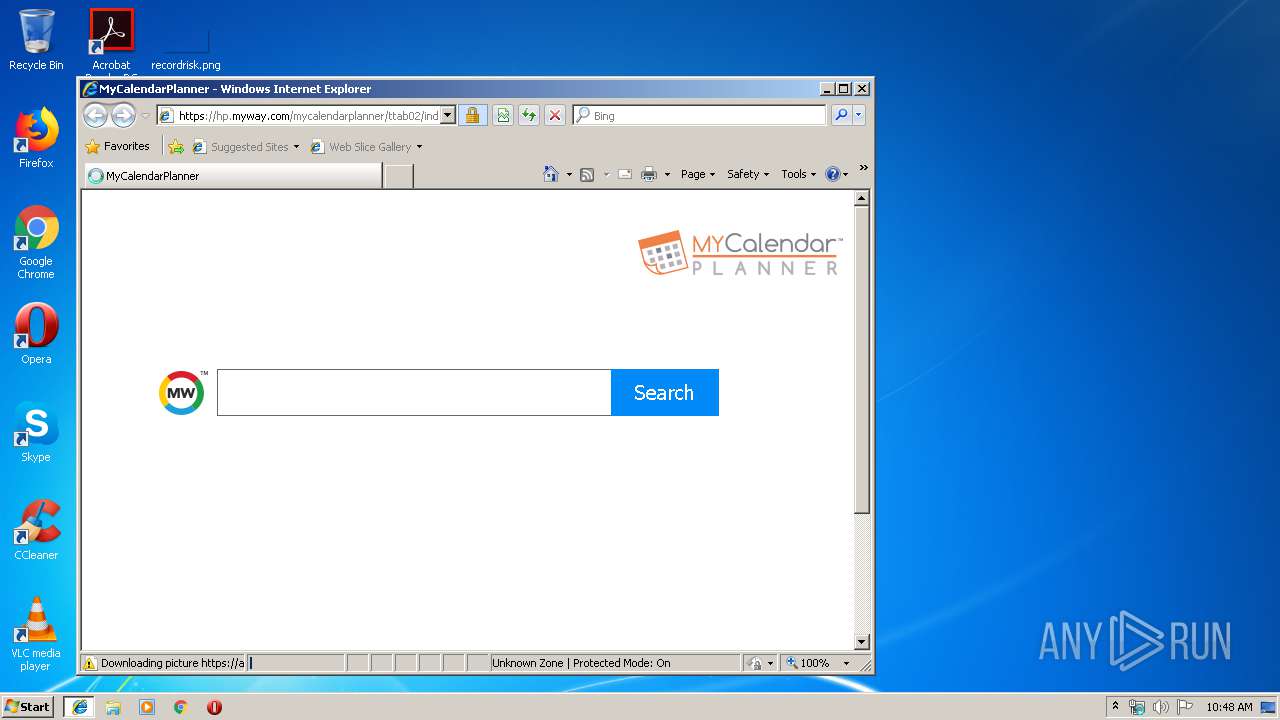Open Windows Media Player in taskbar
The width and height of the screenshot is (1280, 720).
coord(147,707)
